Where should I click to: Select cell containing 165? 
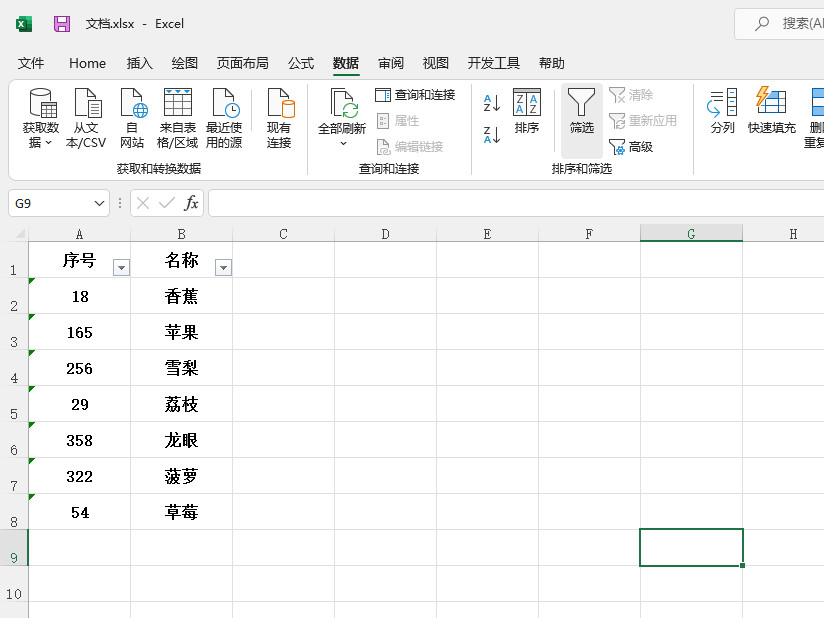pyautogui.click(x=79, y=332)
